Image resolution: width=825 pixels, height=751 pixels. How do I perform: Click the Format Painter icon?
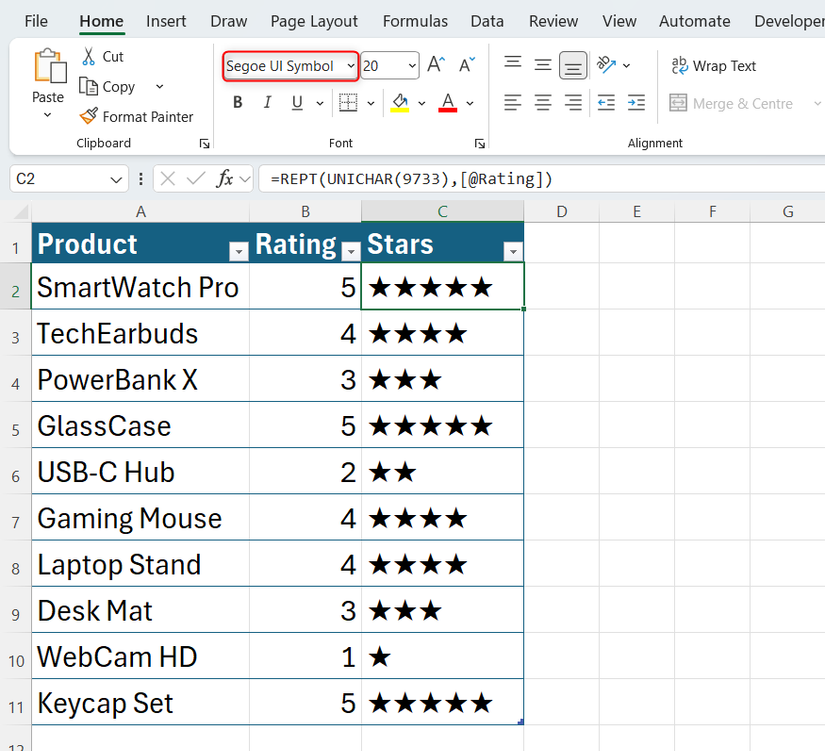[89, 116]
